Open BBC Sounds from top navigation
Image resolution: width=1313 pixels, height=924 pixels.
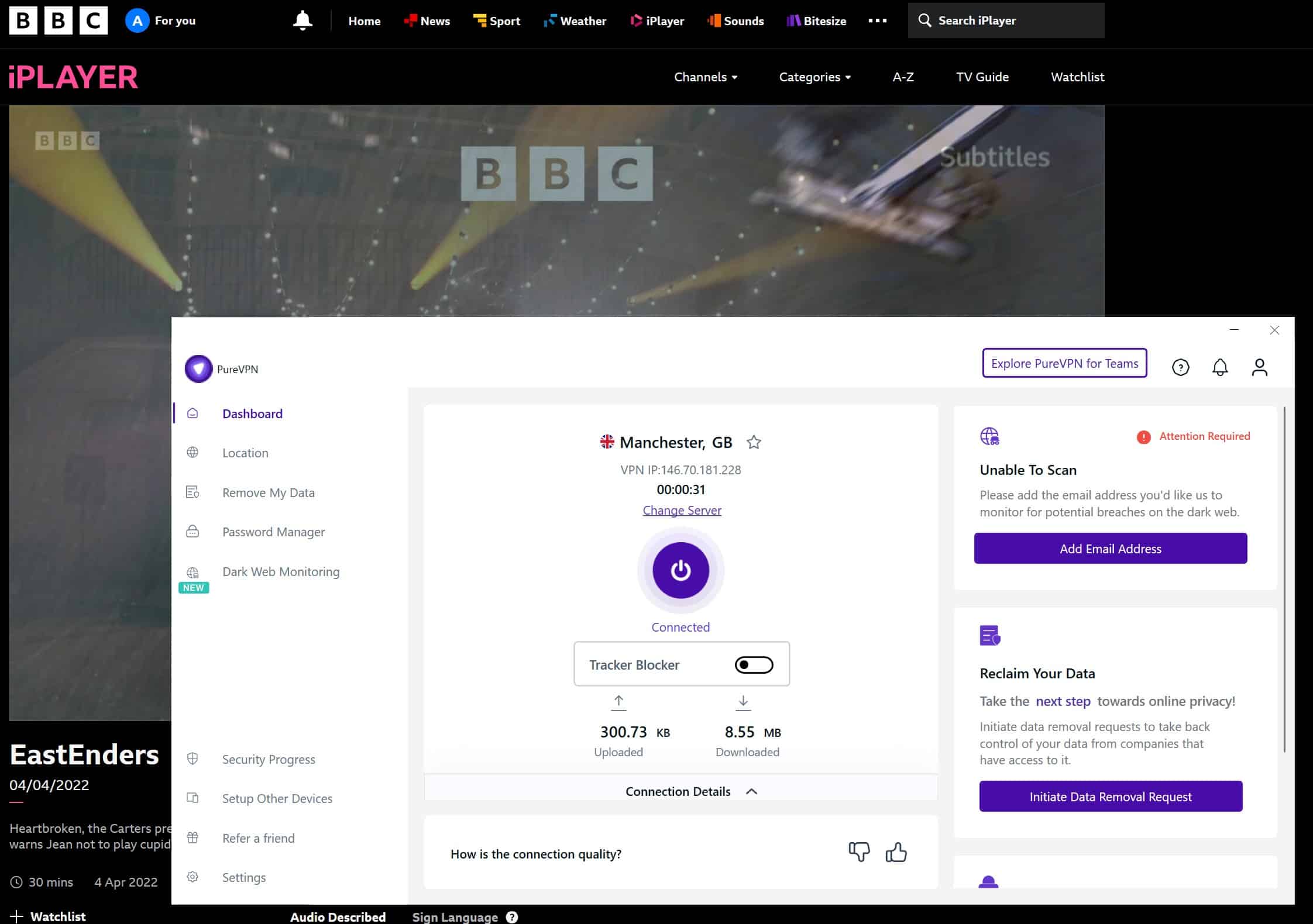click(735, 21)
